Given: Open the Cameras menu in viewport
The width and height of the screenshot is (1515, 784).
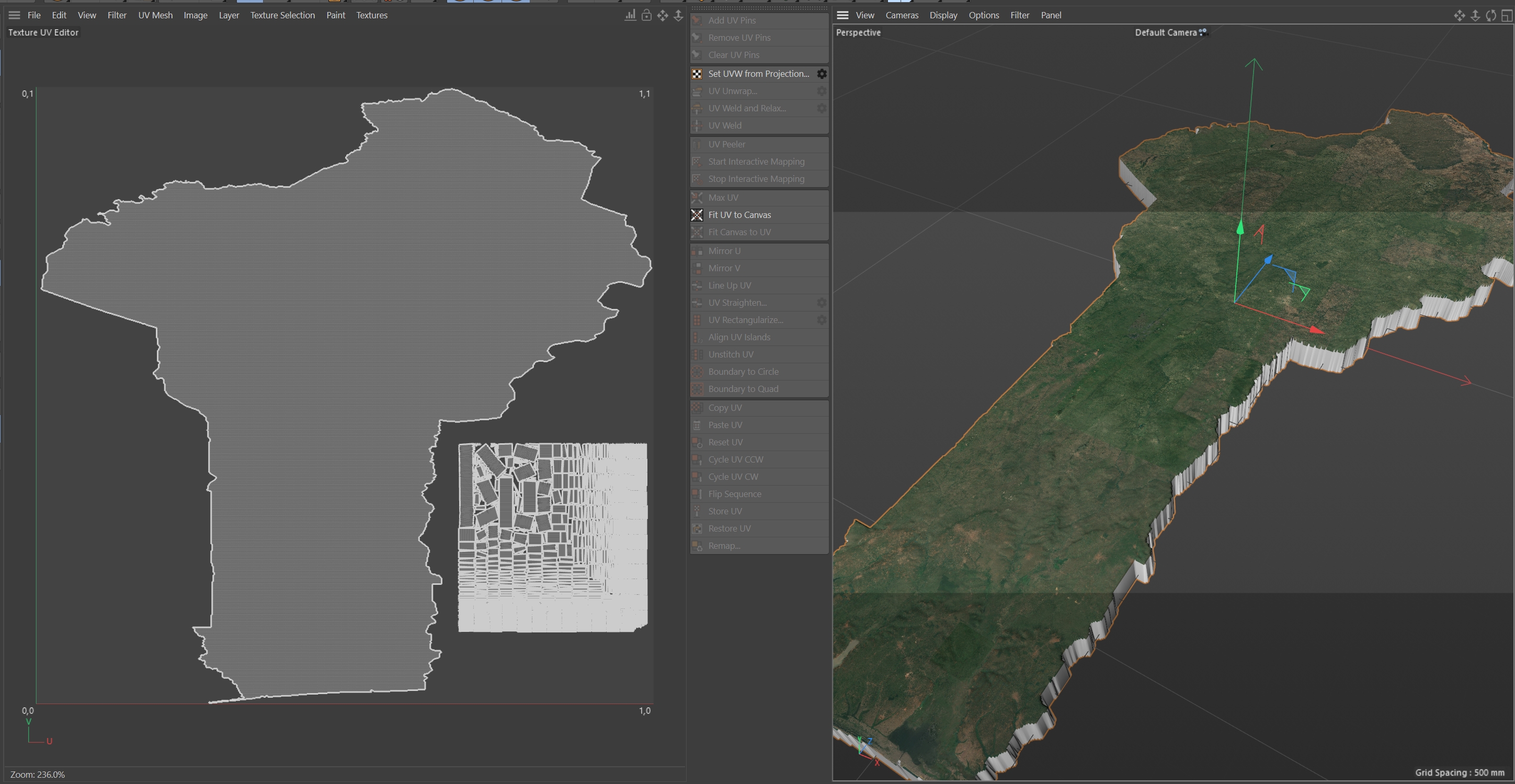Looking at the screenshot, I should coord(902,15).
